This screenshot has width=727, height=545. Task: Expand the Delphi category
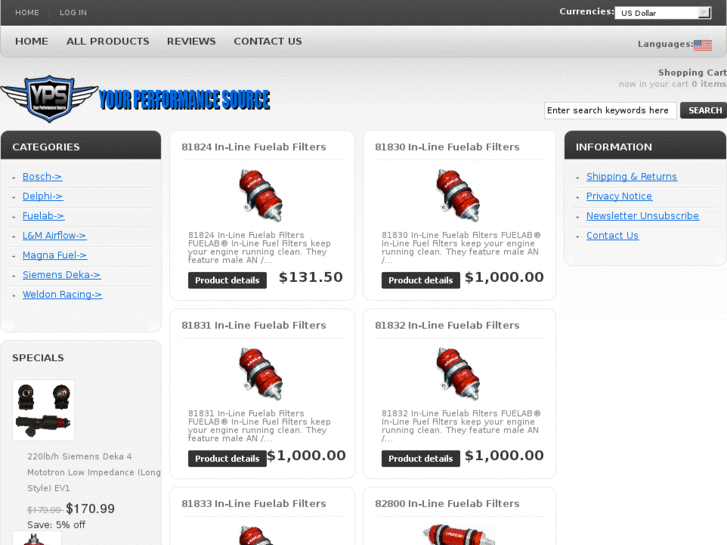[x=43, y=196]
